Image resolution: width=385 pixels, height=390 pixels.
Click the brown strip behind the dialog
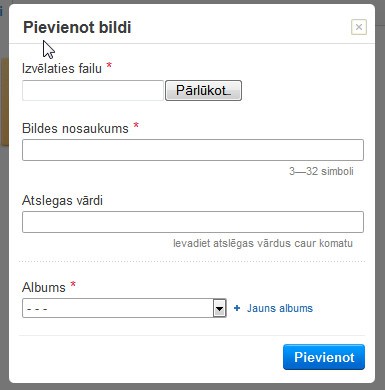(x=4, y=102)
